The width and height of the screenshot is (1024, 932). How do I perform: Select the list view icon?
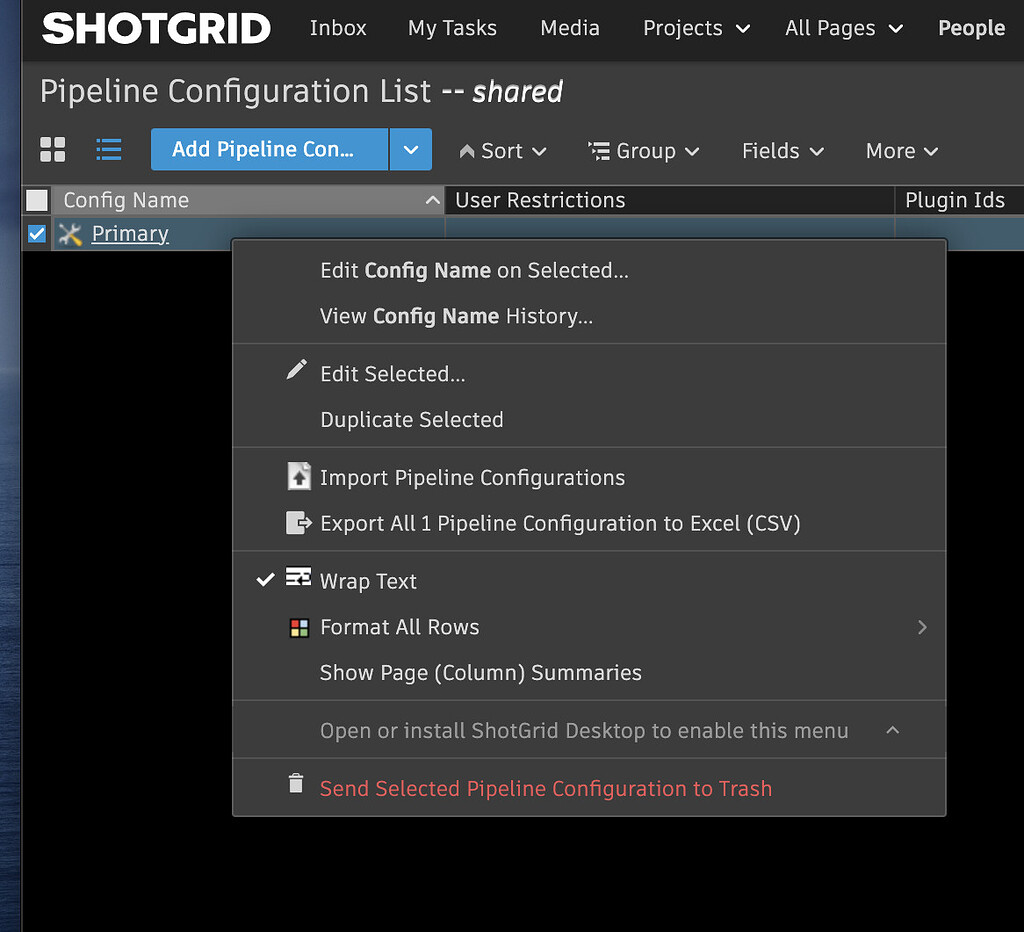click(x=108, y=150)
